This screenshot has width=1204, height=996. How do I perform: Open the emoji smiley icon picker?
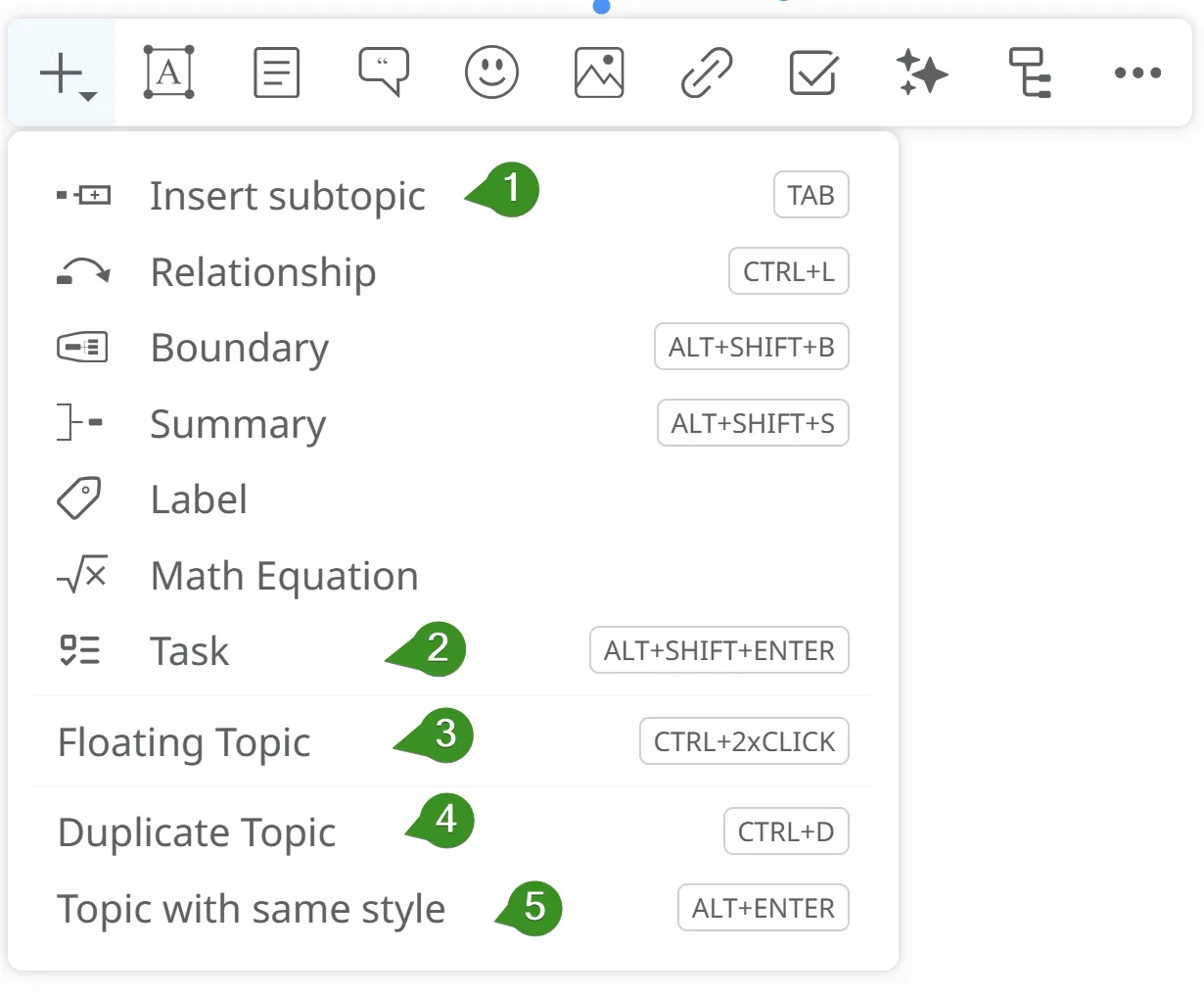tap(491, 72)
